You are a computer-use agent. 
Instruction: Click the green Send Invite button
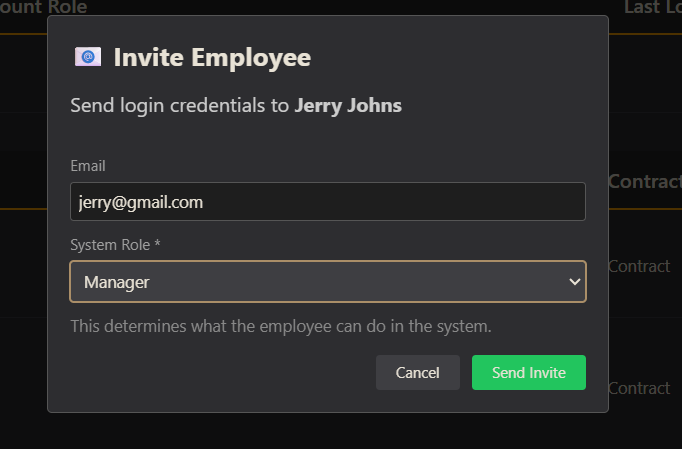528,373
